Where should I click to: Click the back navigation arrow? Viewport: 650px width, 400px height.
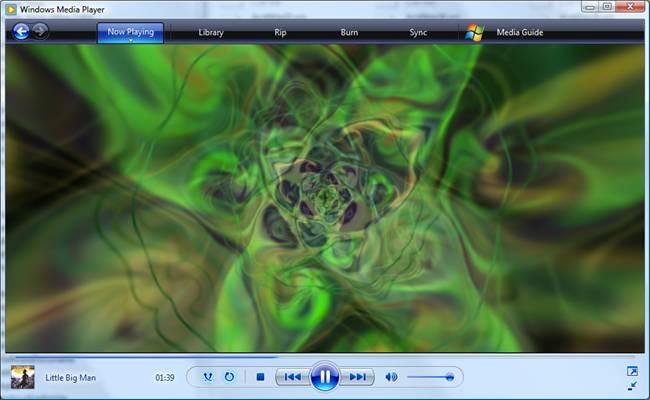point(20,31)
